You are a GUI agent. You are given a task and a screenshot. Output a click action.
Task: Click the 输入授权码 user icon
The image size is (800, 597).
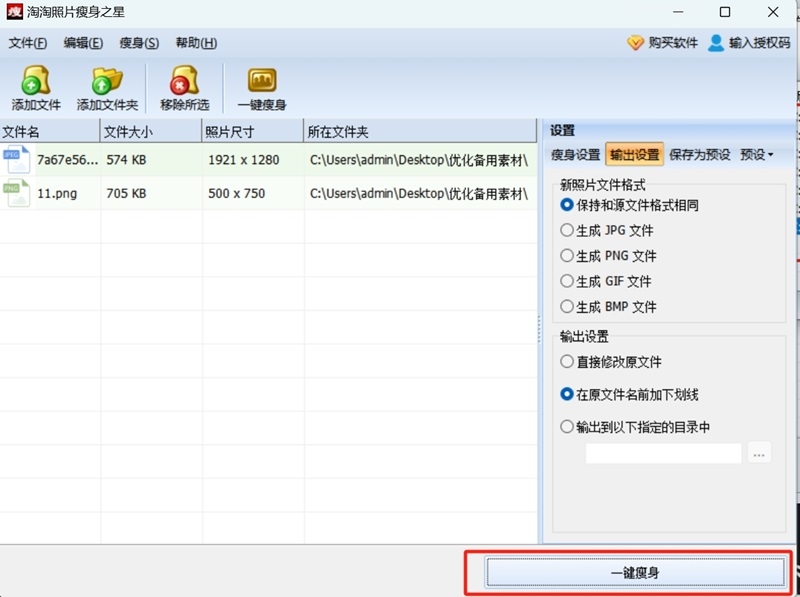click(716, 43)
